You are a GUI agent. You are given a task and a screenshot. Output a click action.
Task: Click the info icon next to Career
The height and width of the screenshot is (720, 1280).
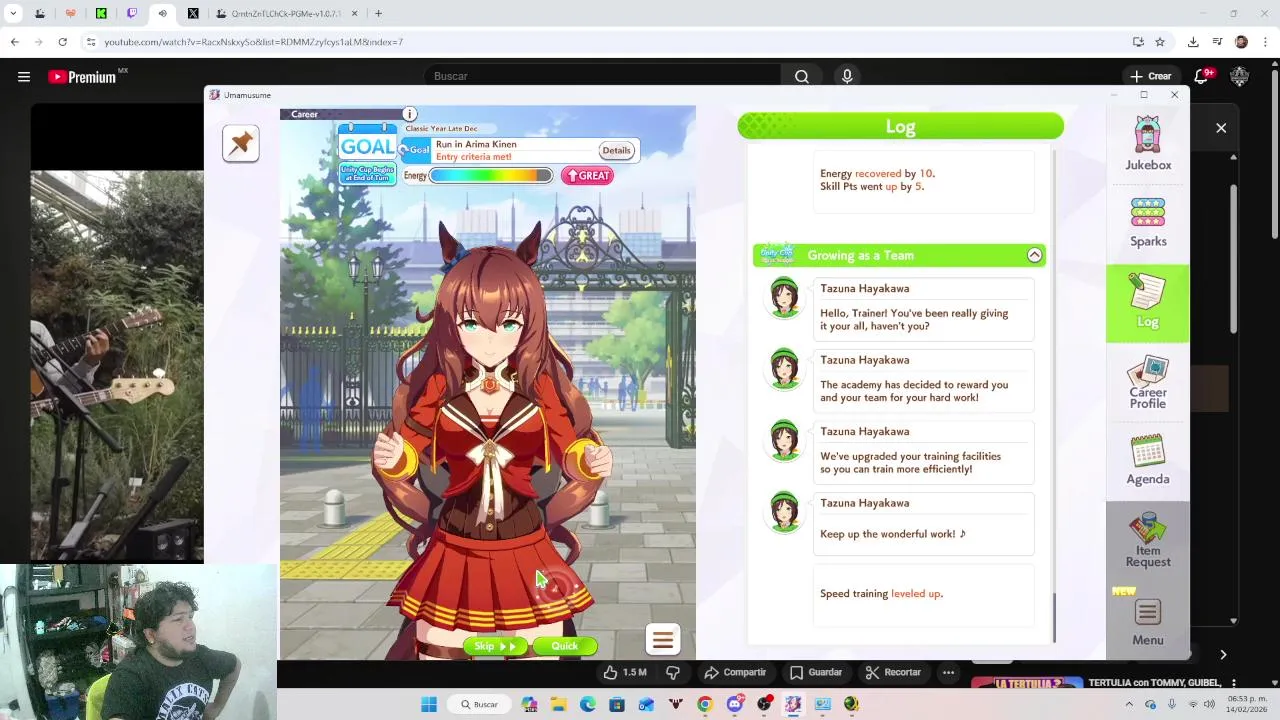coord(409,114)
